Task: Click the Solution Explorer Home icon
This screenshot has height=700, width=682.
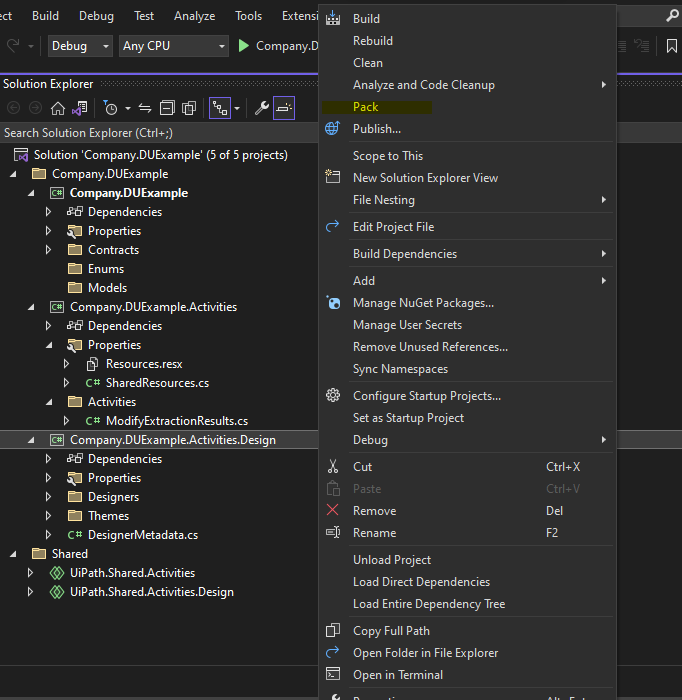Action: coord(58,108)
